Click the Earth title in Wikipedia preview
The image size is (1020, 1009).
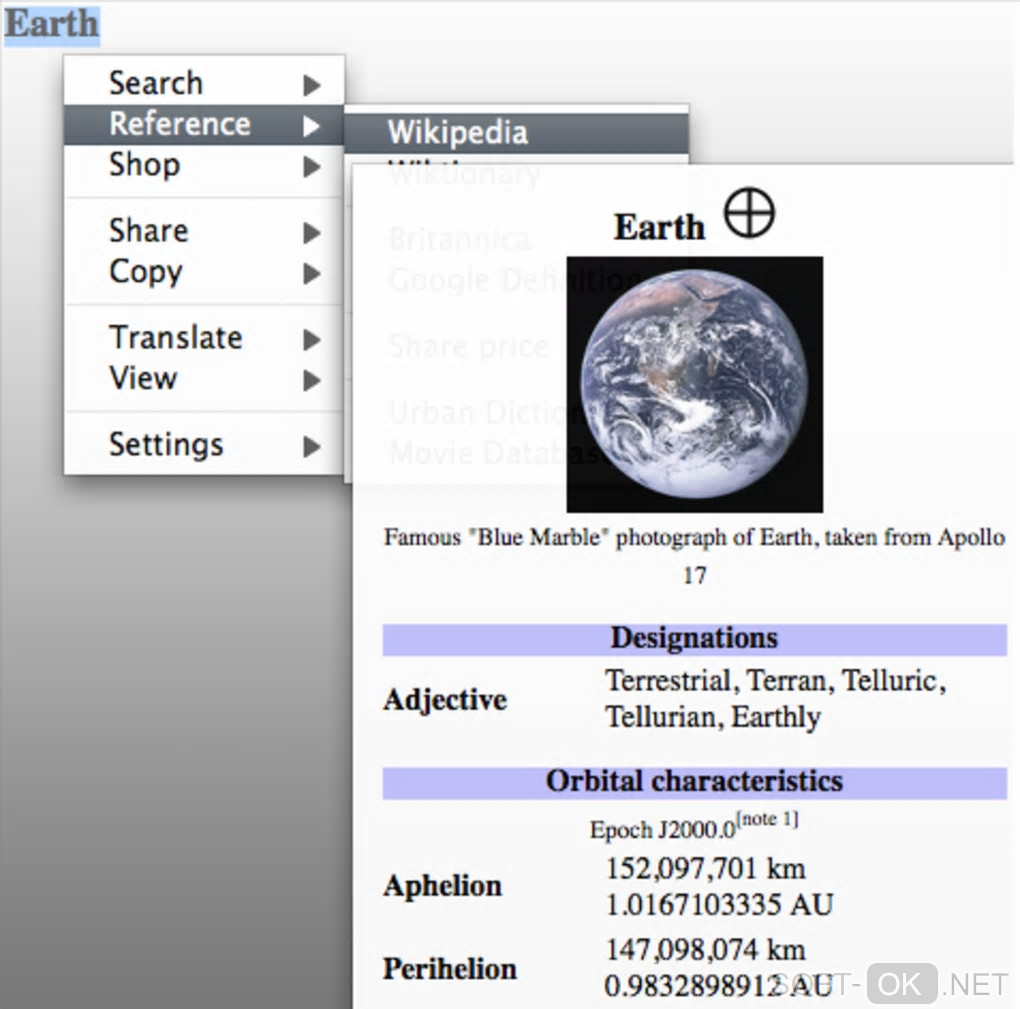pos(659,227)
